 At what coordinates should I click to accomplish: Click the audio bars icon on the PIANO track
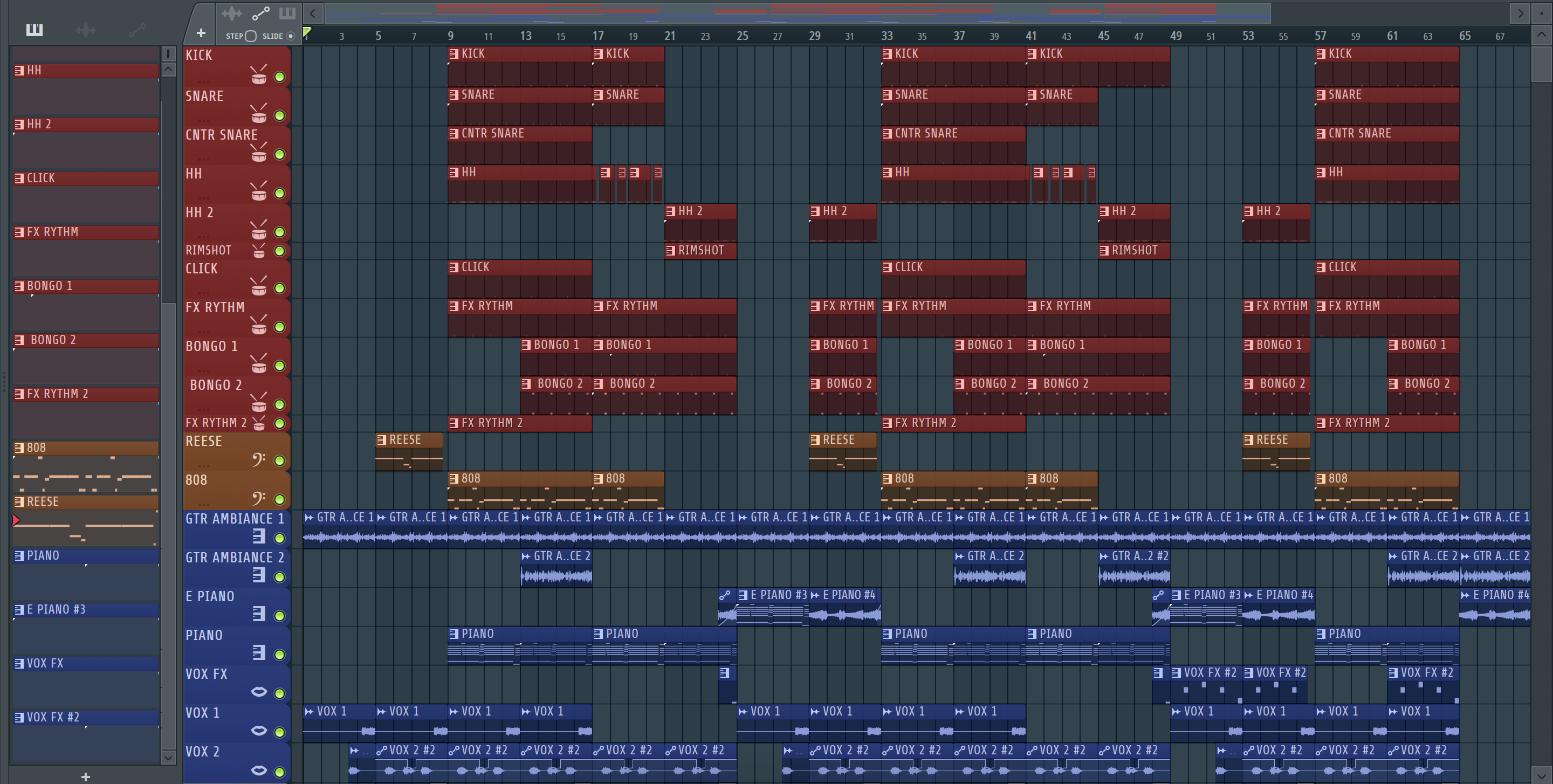coord(259,652)
